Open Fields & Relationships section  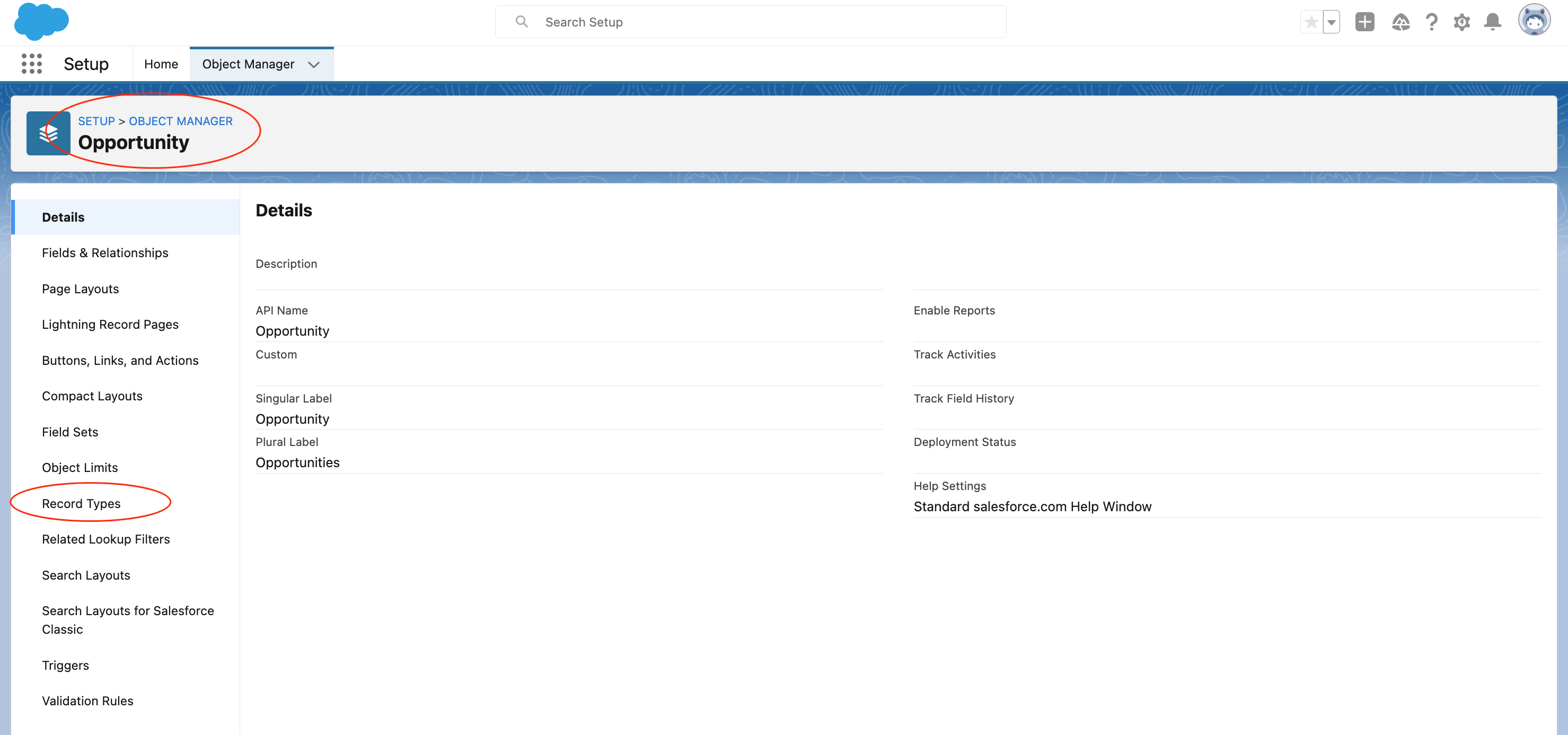(105, 253)
